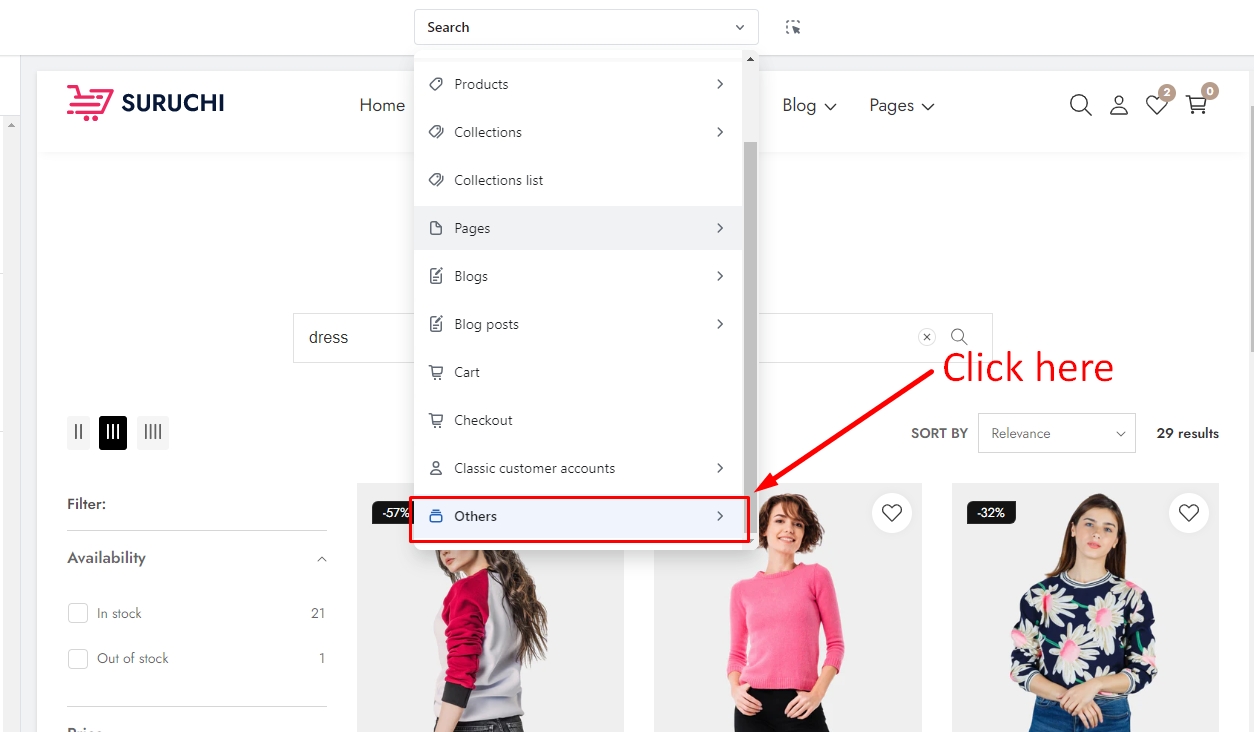The height and width of the screenshot is (732, 1254).
Task: Click the inspector selection icon beside Search dropdown
Action: point(793,27)
